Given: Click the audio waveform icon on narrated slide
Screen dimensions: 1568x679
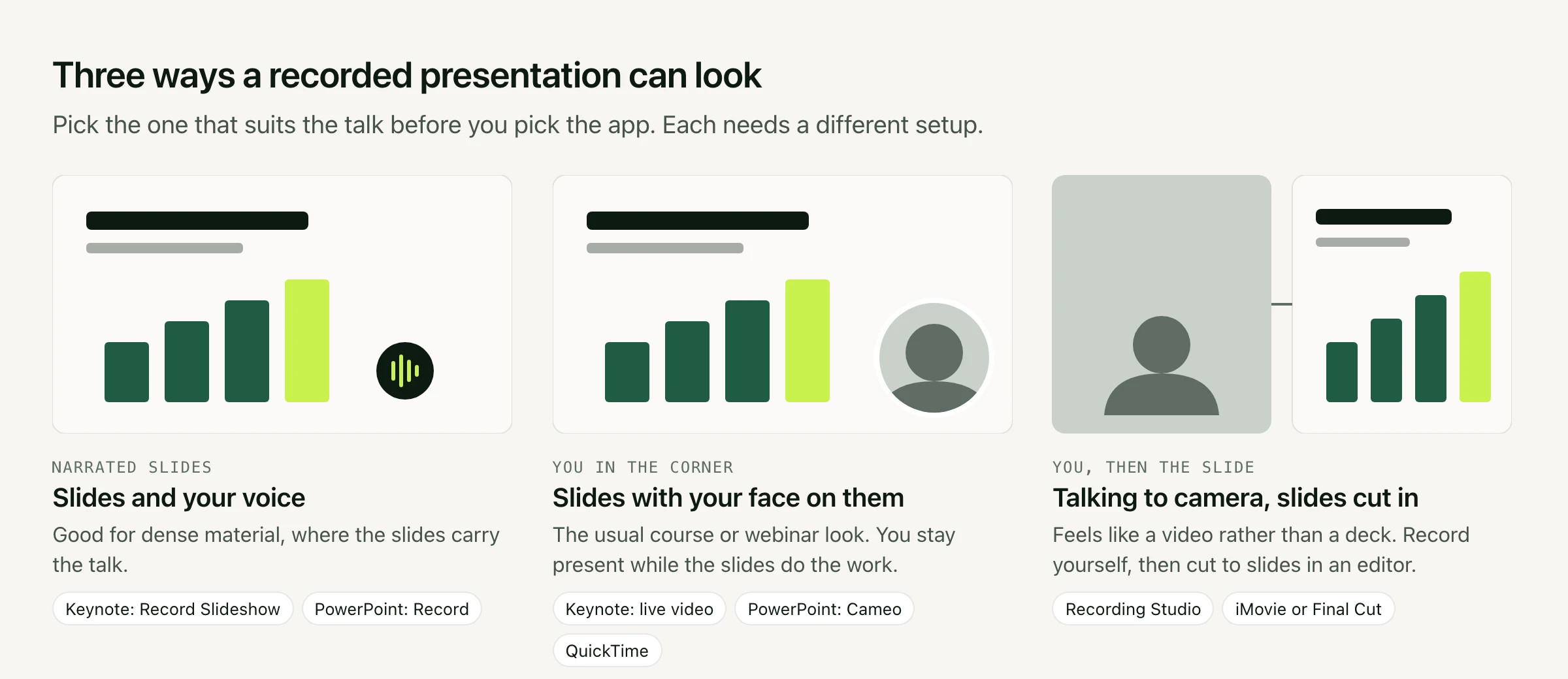Looking at the screenshot, I should click(x=405, y=371).
